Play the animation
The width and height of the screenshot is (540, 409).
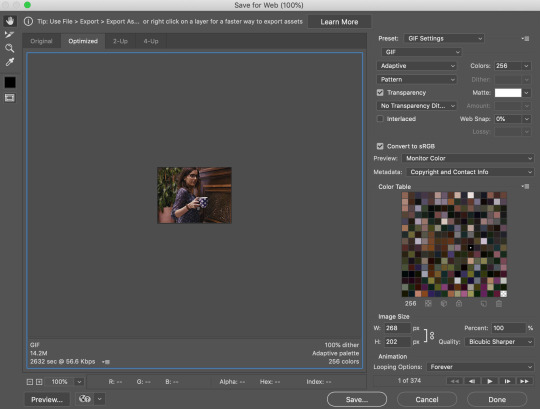(x=490, y=381)
